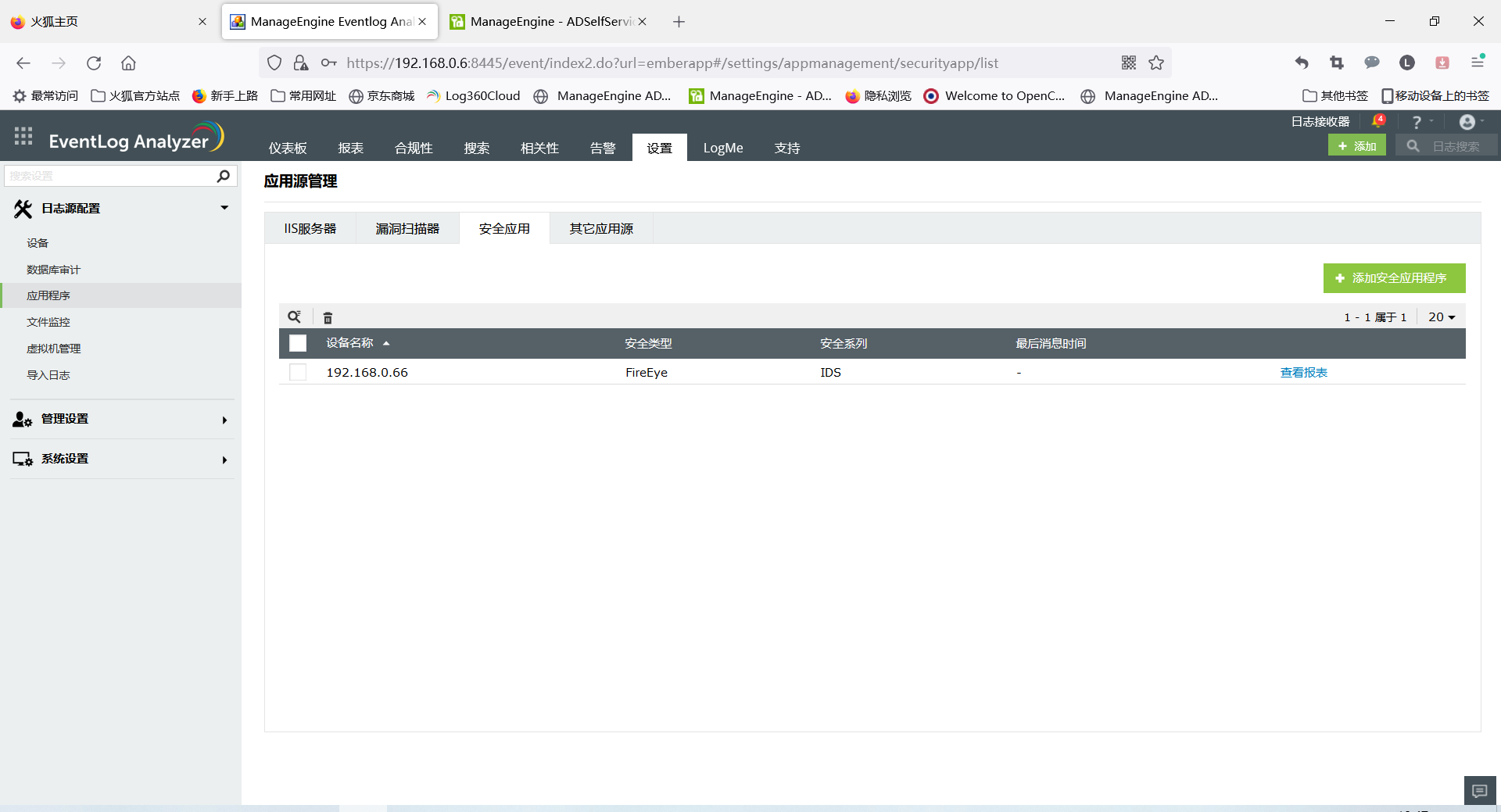The image size is (1501, 812).
Task: Click the screenshot crop toolbar icon
Action: pos(1337,63)
